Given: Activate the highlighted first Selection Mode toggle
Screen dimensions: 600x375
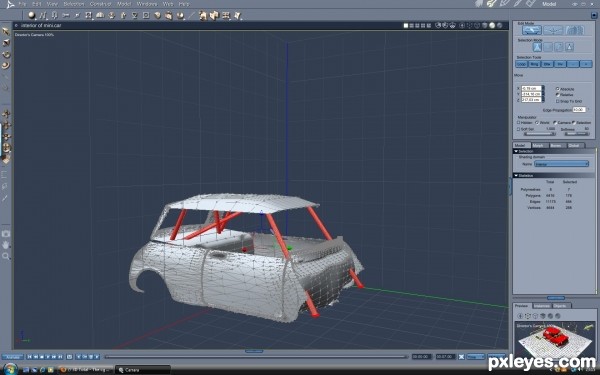Looking at the screenshot, I should click(x=537, y=47).
